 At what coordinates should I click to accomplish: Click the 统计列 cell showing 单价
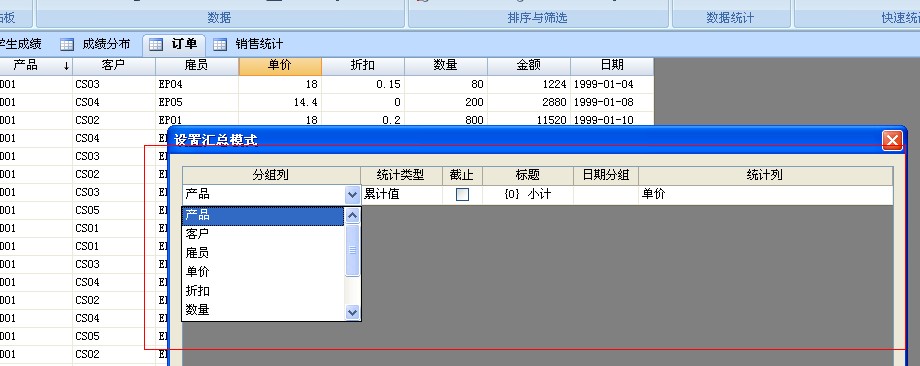click(766, 194)
